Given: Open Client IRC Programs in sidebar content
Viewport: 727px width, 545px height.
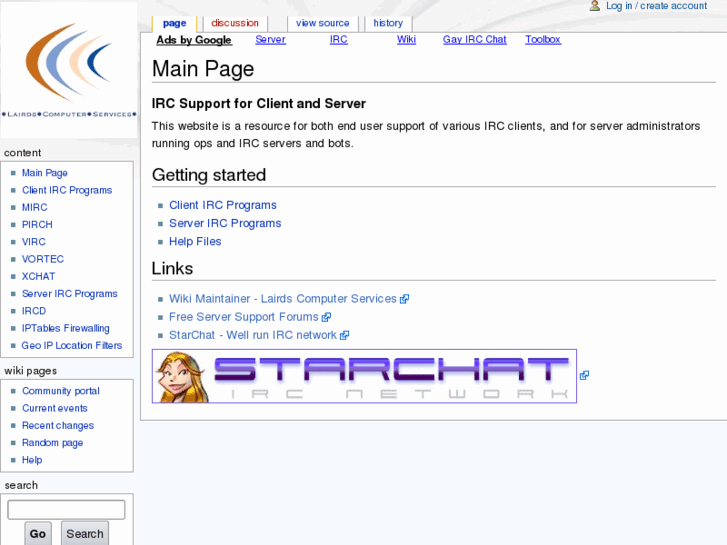Looking at the screenshot, I should click(67, 190).
